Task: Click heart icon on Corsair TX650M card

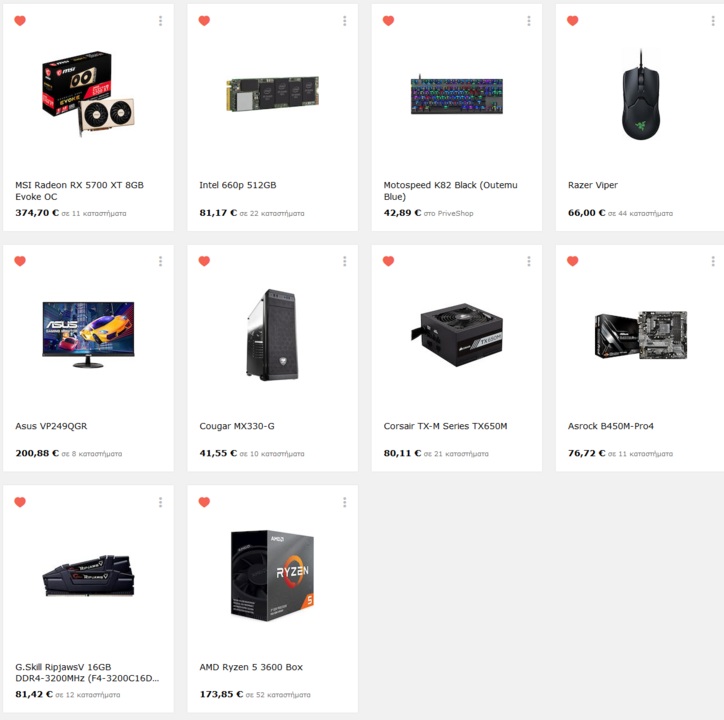Action: (x=388, y=261)
